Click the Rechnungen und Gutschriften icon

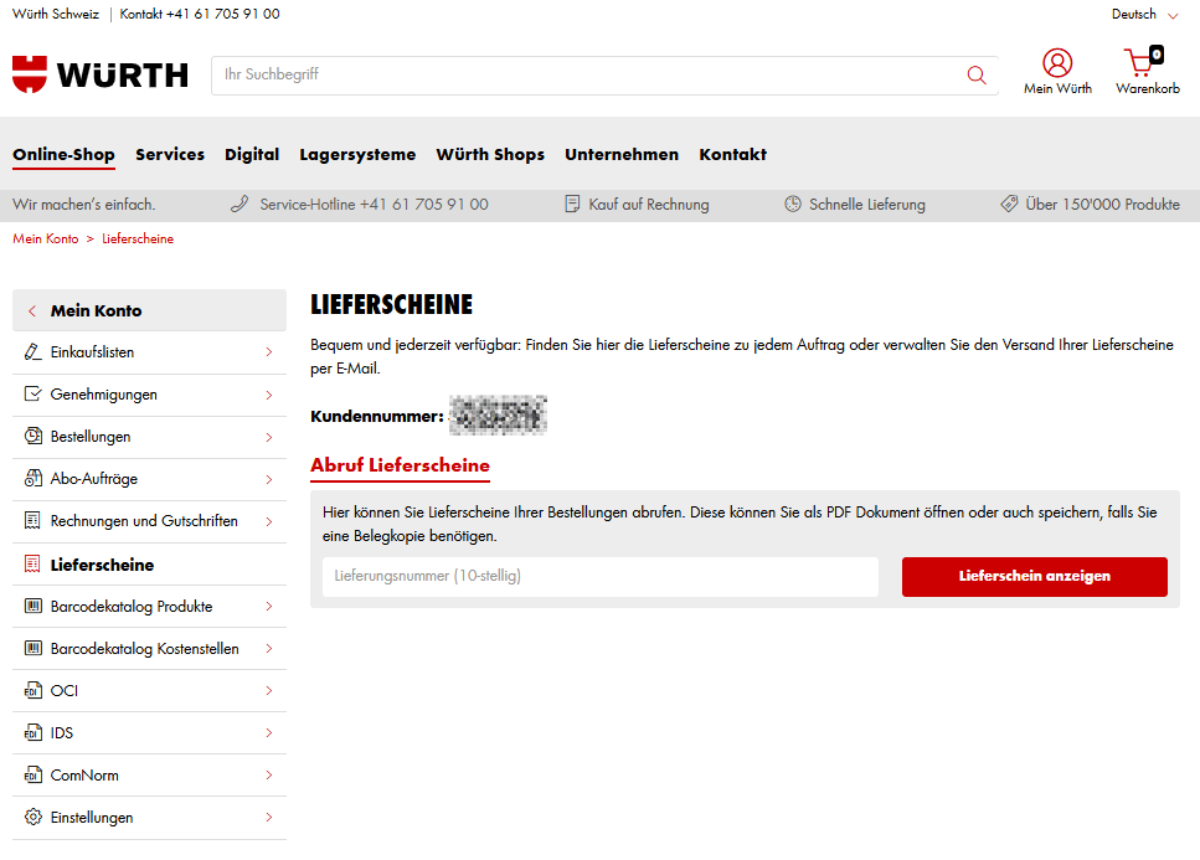coord(32,520)
